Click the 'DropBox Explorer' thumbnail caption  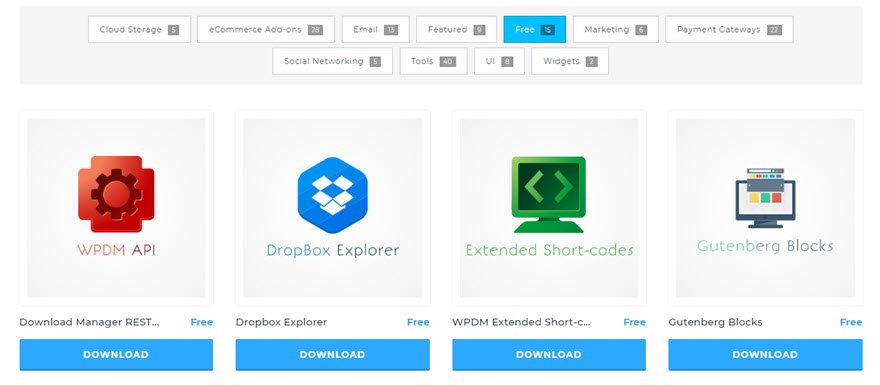(x=333, y=250)
